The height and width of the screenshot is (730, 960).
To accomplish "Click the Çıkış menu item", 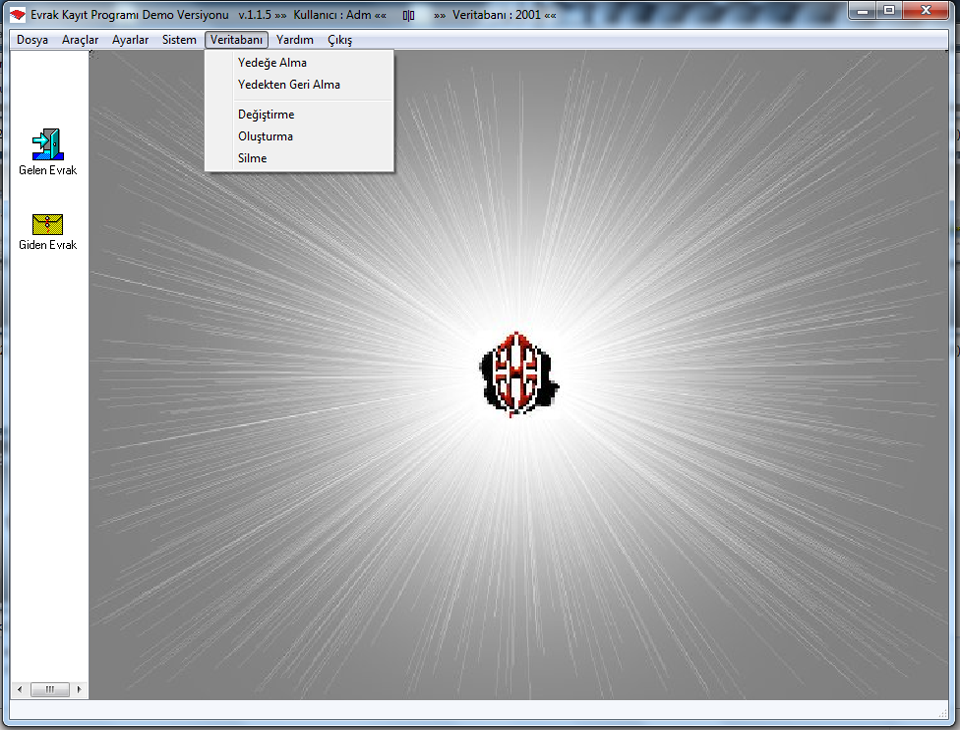I will [340, 40].
